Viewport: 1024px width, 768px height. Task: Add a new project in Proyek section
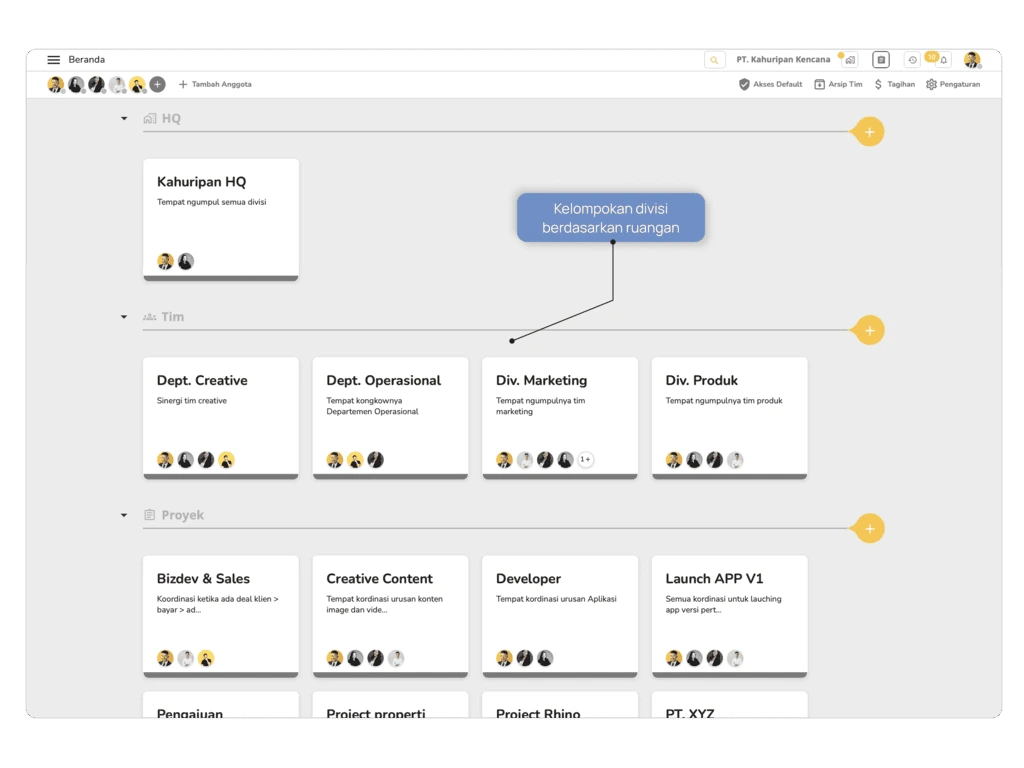pyautogui.click(x=869, y=528)
